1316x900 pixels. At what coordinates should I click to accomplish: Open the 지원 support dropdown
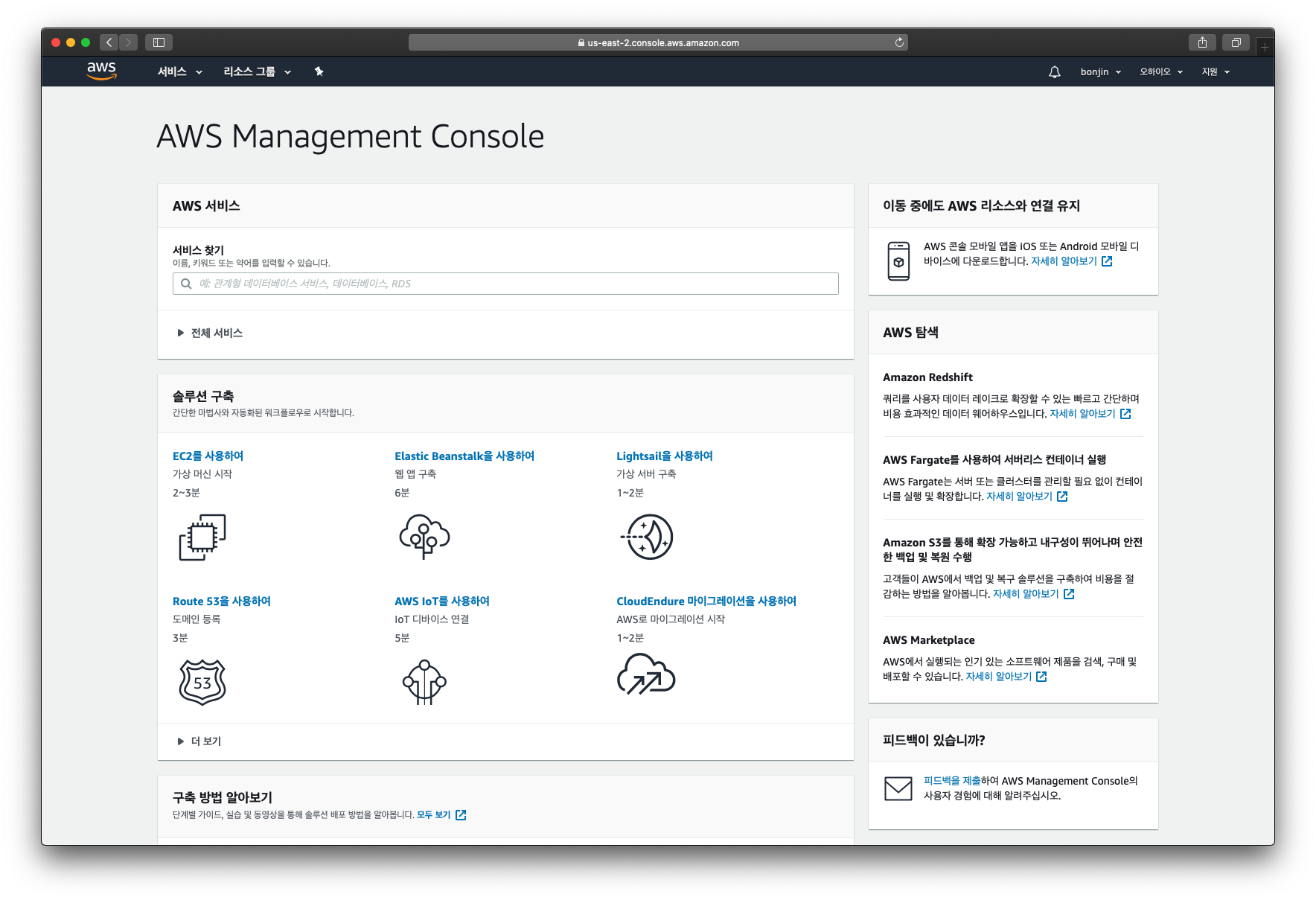pyautogui.click(x=1216, y=72)
